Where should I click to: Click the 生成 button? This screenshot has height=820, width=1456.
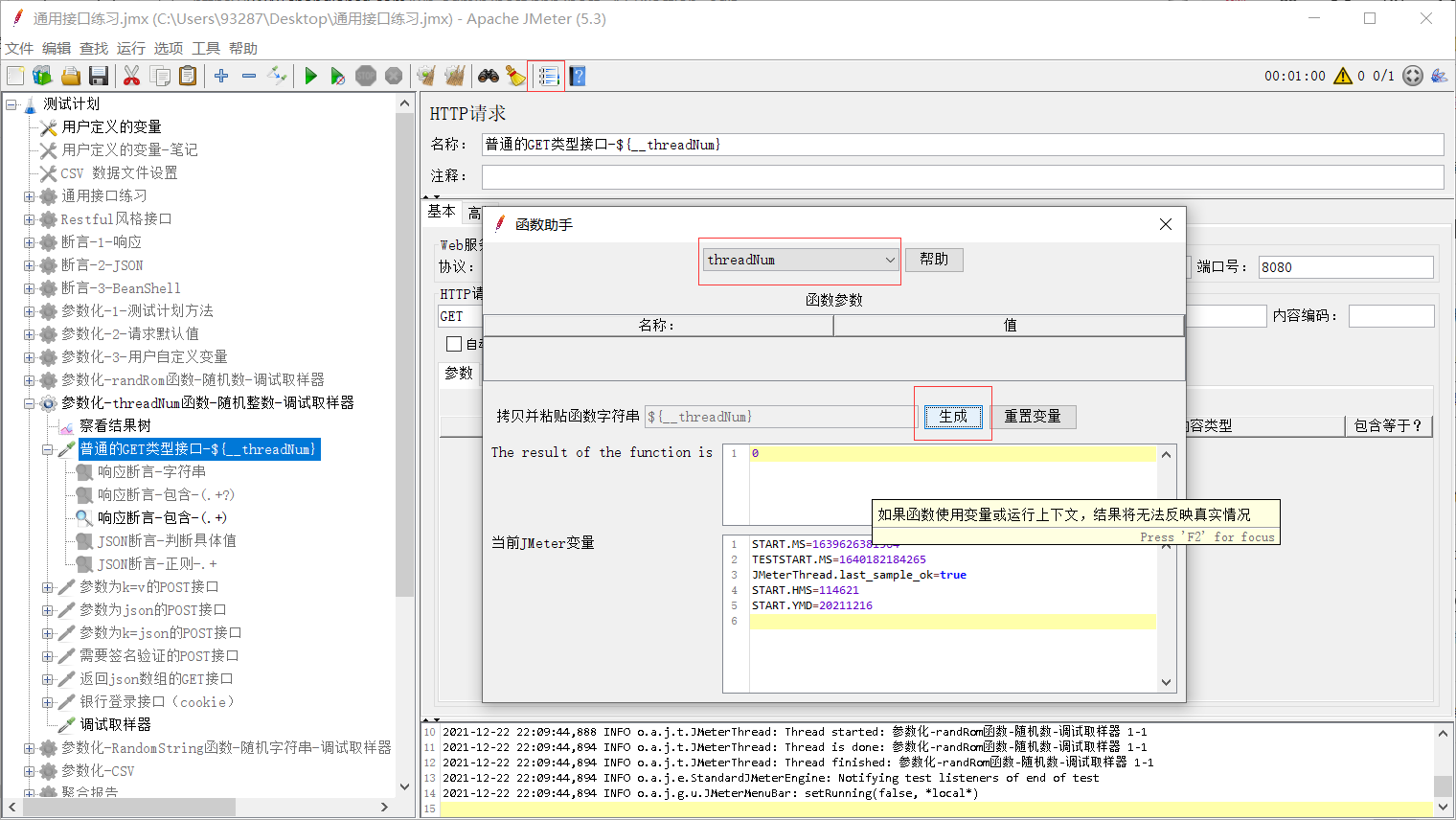[x=953, y=417]
